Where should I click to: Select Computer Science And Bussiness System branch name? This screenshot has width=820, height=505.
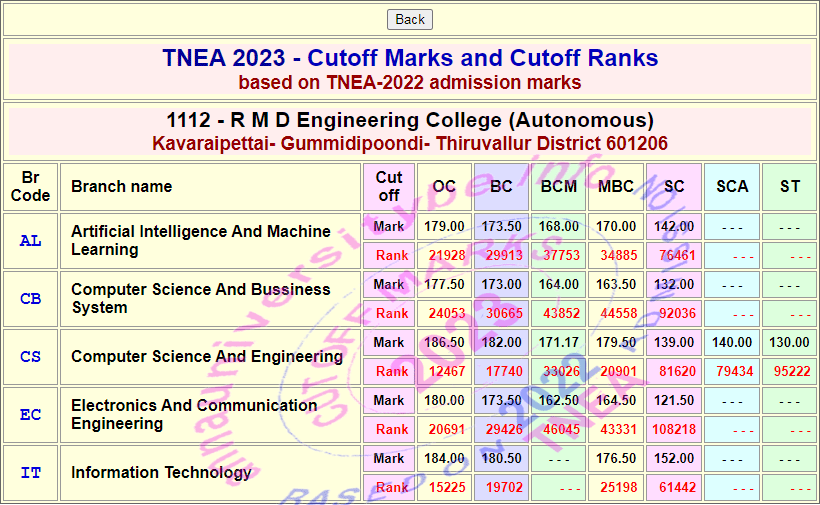click(x=201, y=299)
